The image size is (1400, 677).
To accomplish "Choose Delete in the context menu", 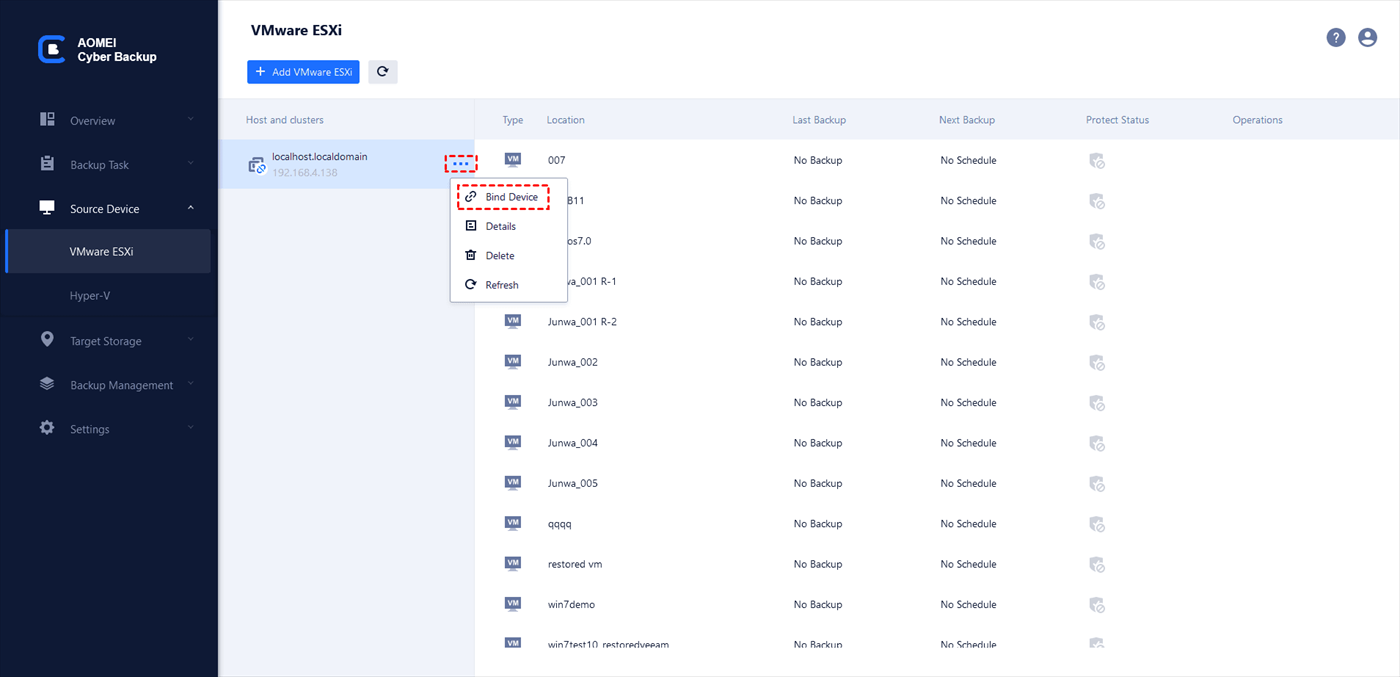I will pos(500,255).
